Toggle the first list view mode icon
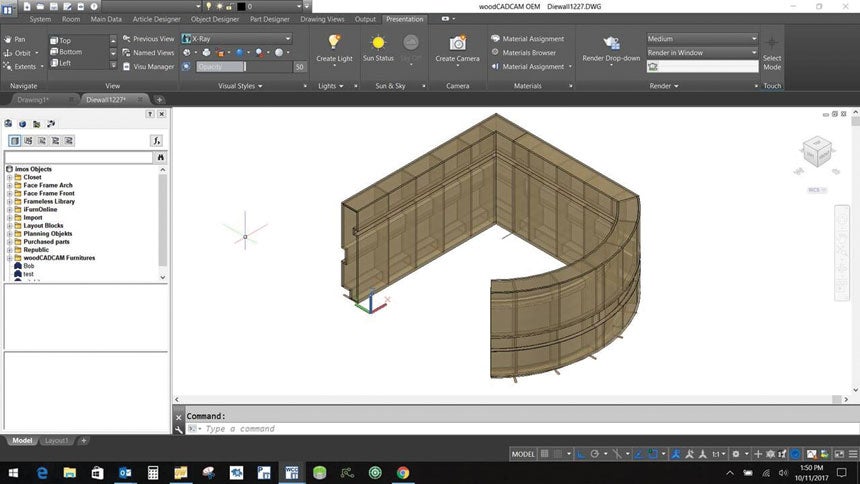This screenshot has width=860, height=484. click(x=15, y=141)
